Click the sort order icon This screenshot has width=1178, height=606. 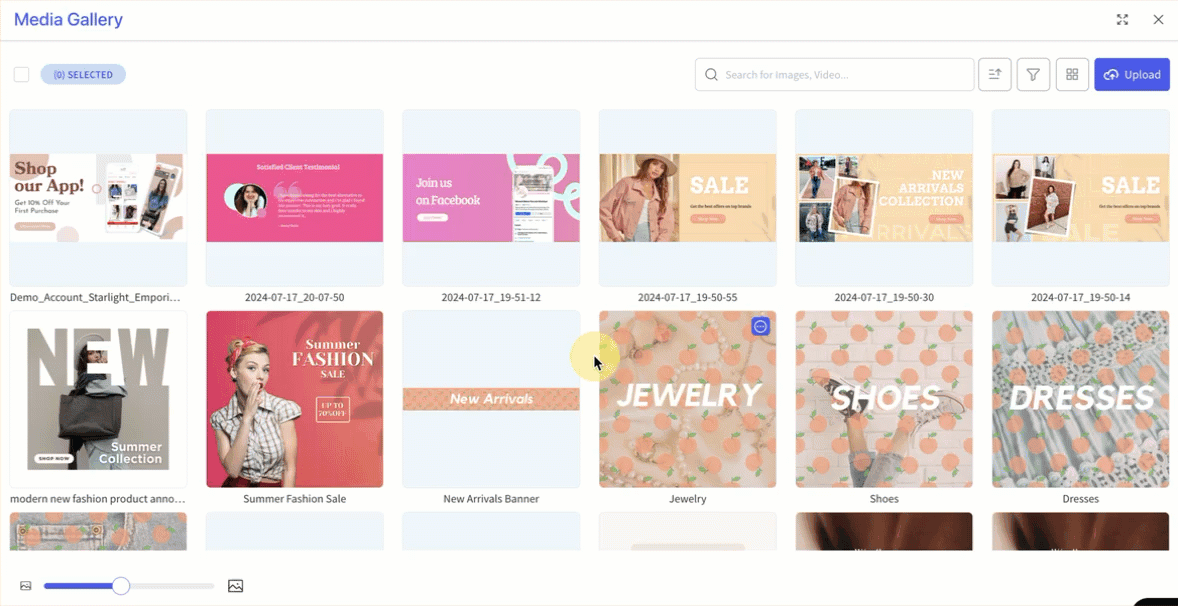(995, 74)
